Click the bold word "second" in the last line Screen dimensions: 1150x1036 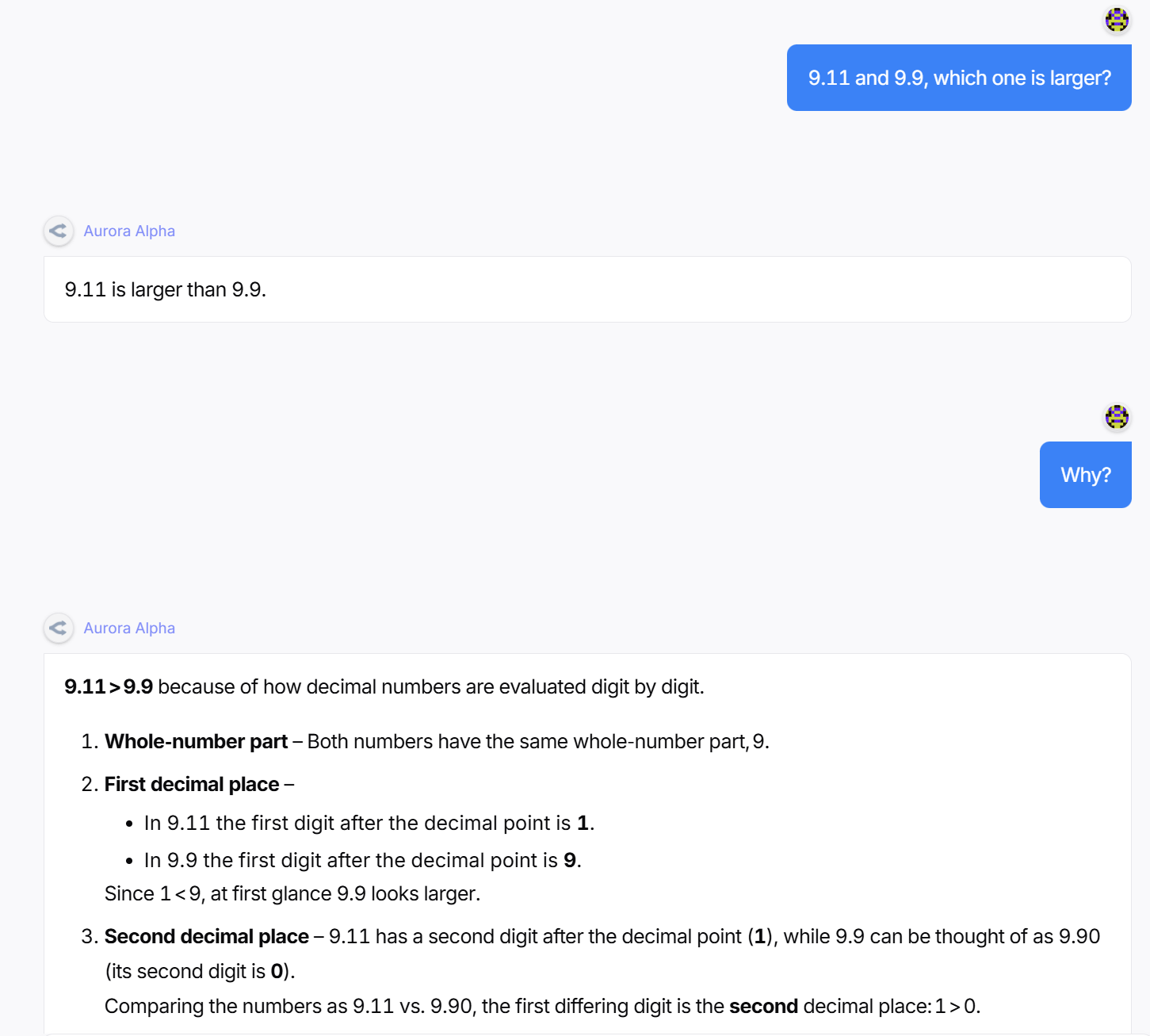tap(763, 1006)
